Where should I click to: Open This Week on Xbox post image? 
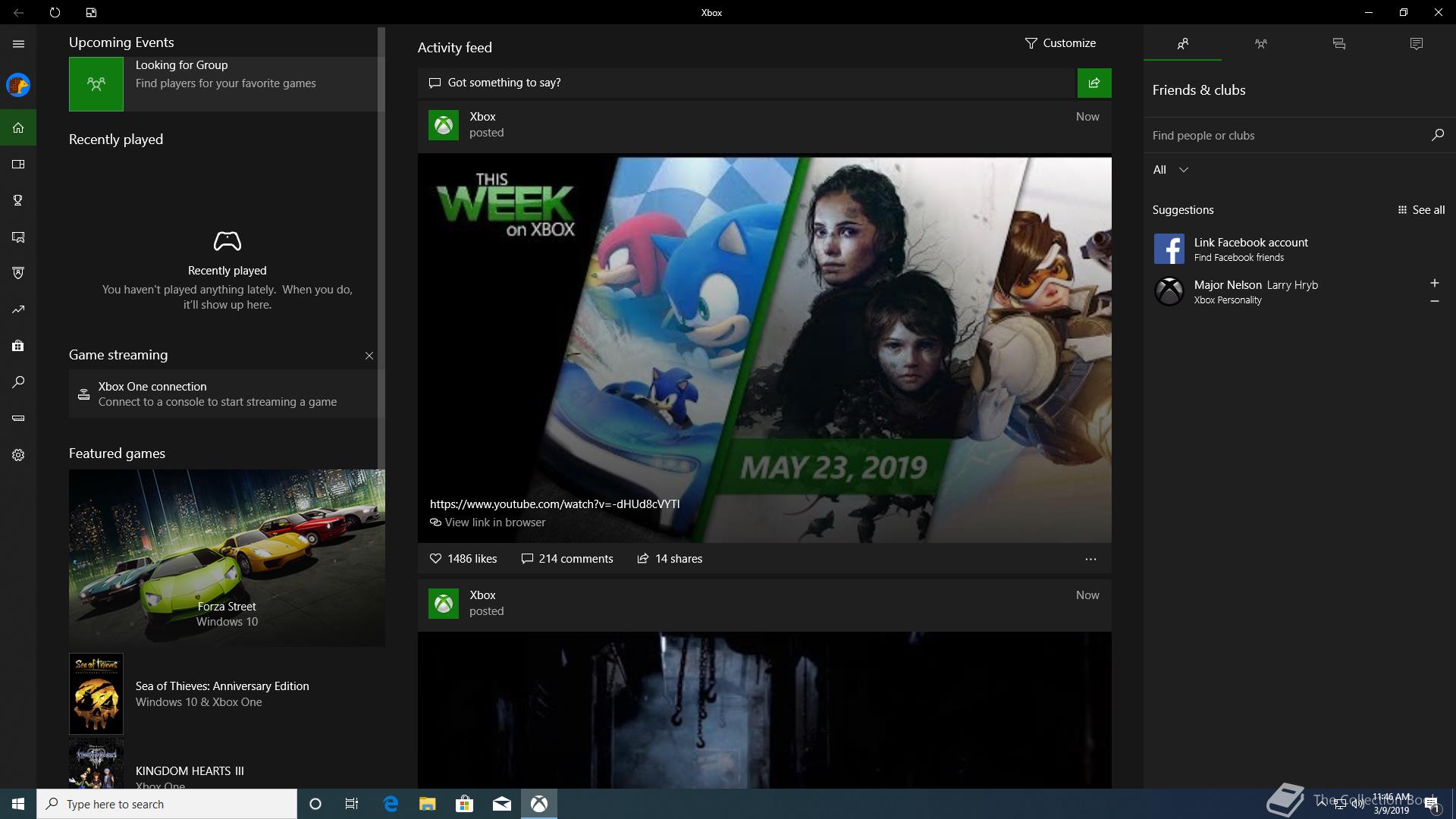(x=764, y=349)
